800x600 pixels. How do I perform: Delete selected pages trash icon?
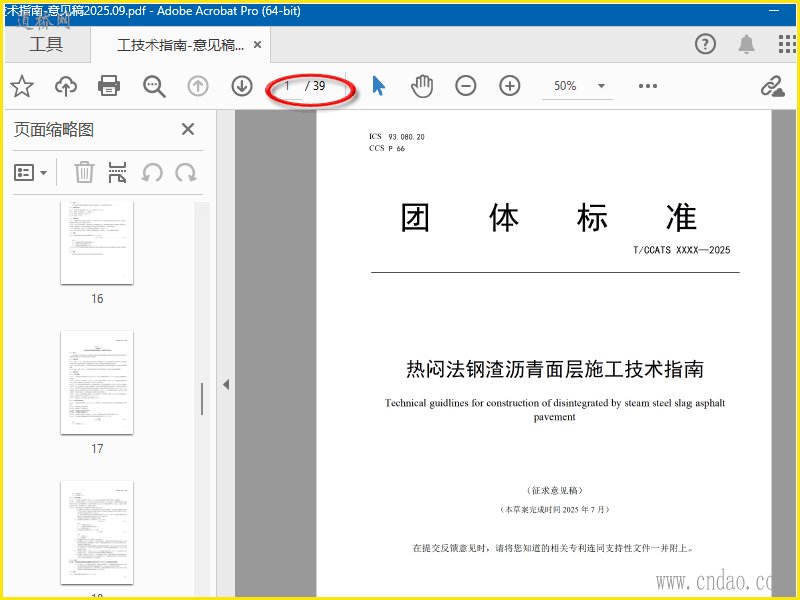pos(84,172)
